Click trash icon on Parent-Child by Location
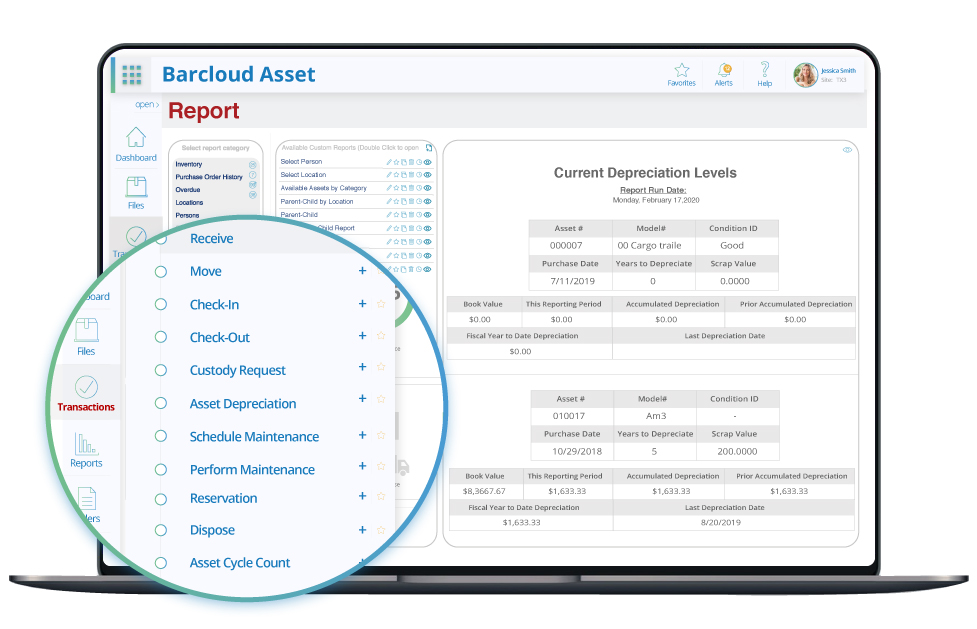The image size is (977, 629). [411, 201]
